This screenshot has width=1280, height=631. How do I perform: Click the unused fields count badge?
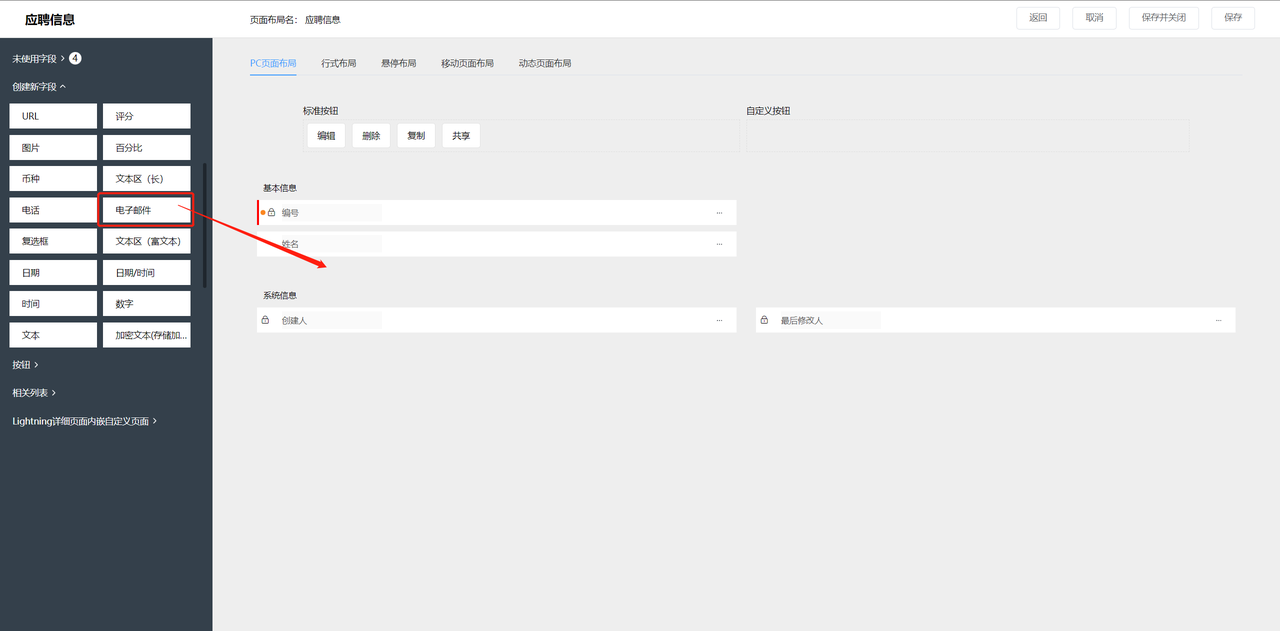pyautogui.click(x=75, y=59)
